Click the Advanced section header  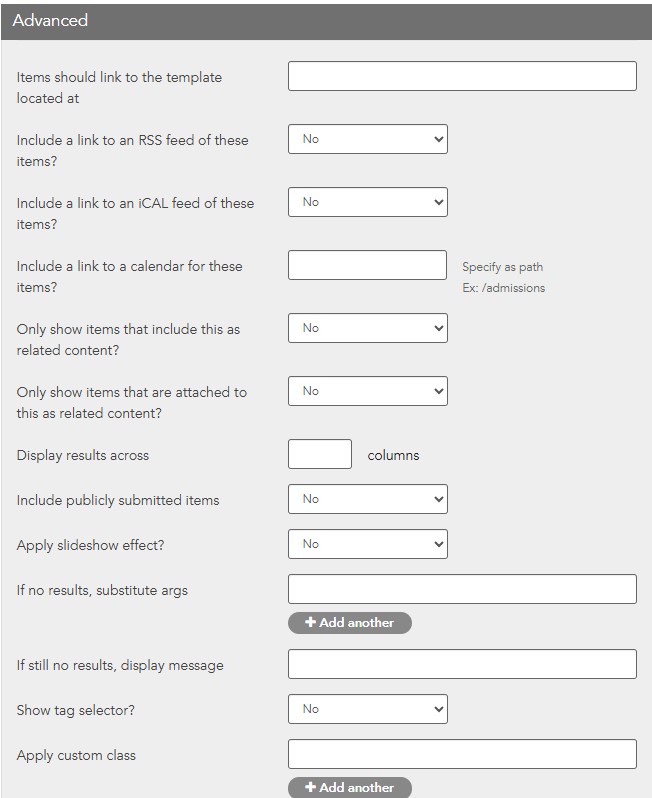click(x=326, y=20)
